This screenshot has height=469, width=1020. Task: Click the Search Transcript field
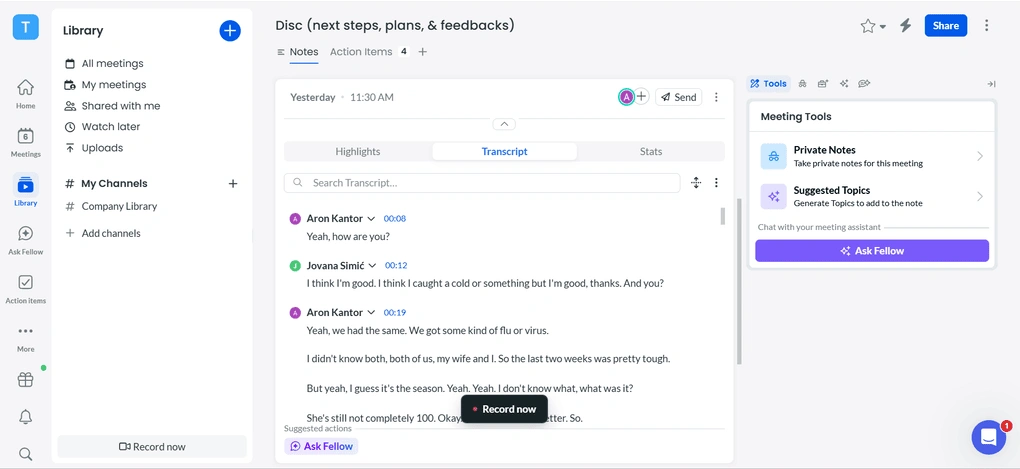[490, 183]
